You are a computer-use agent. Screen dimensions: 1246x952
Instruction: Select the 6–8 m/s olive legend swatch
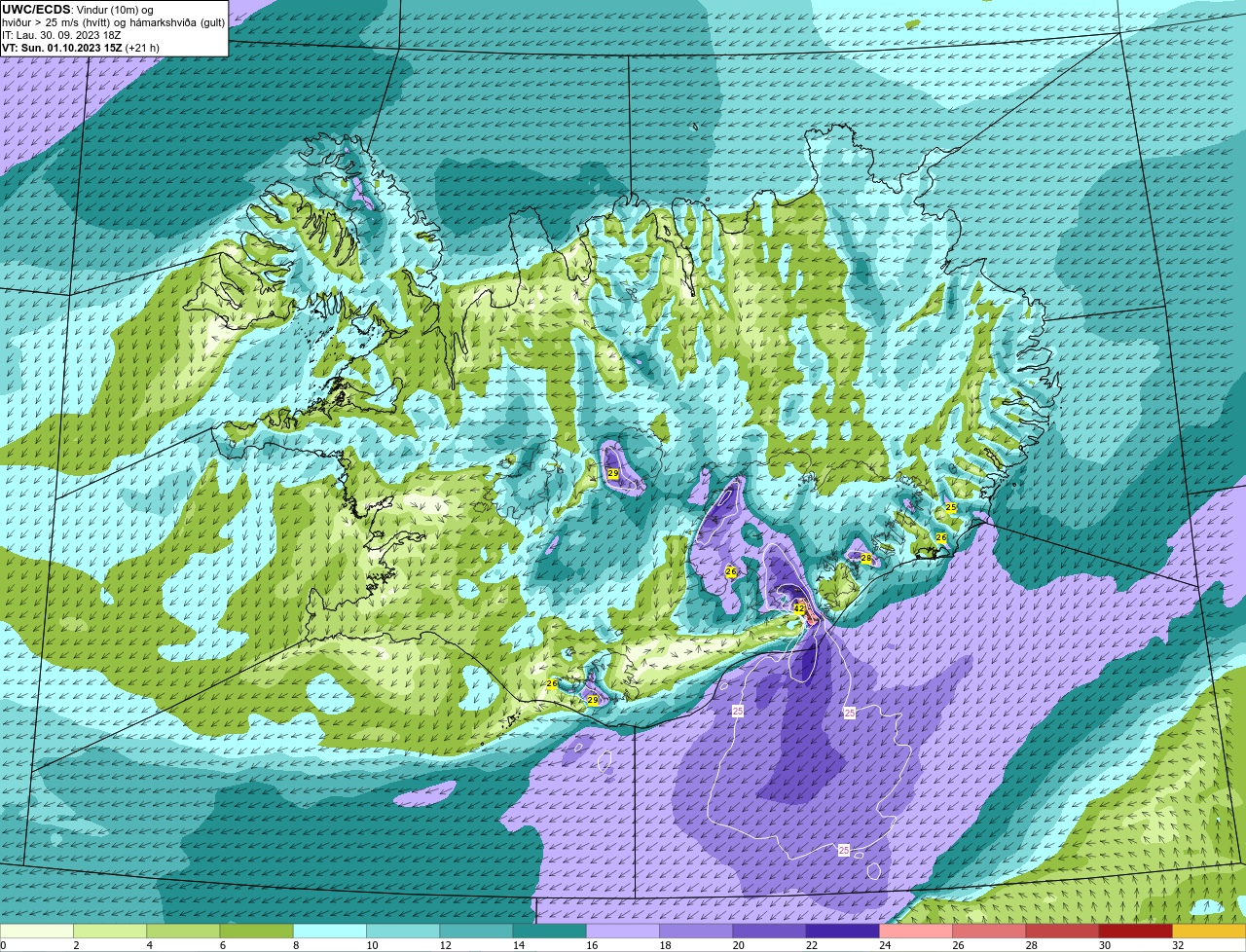pos(256,931)
